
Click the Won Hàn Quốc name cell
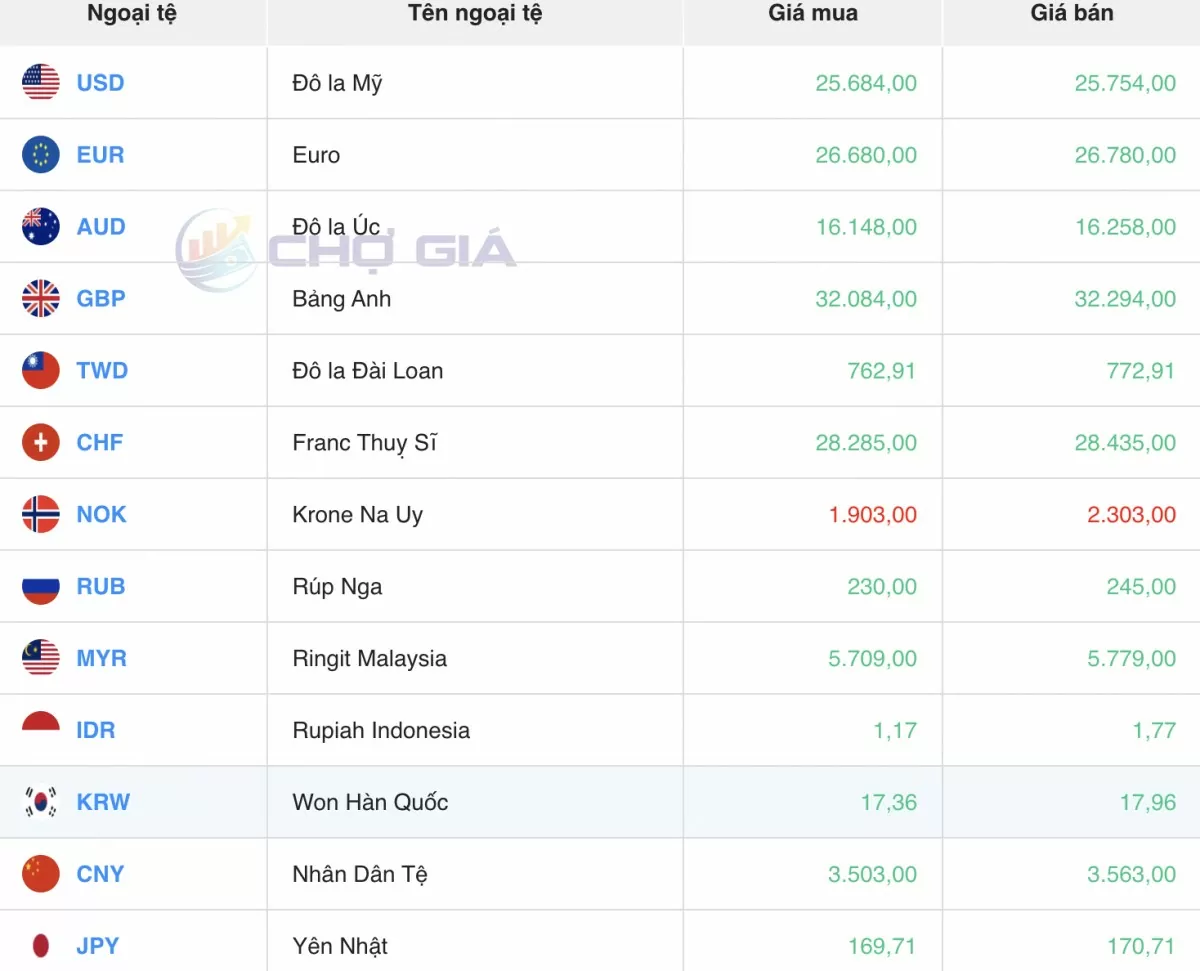[x=370, y=802]
